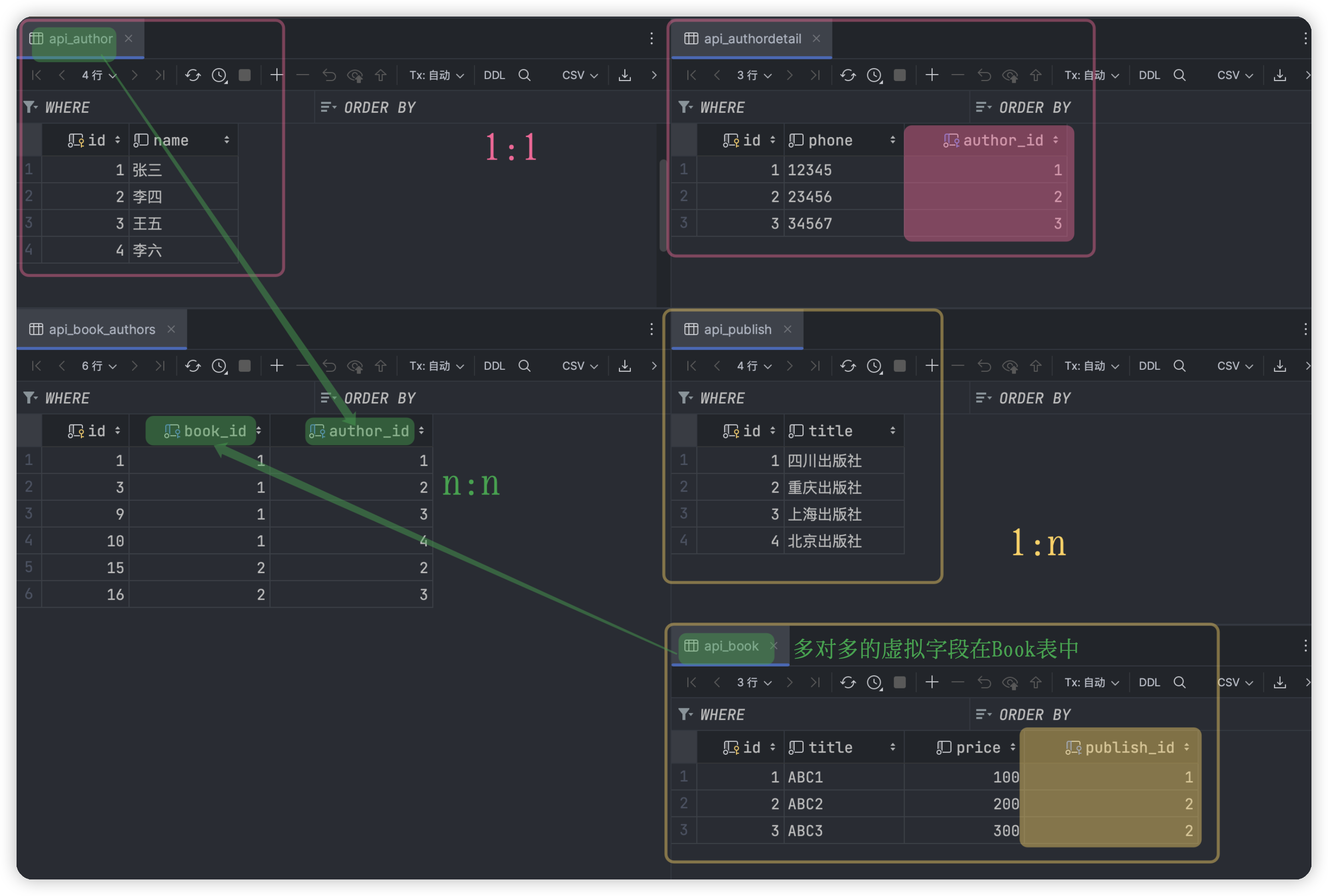
Task: Click DDL button in api_book_authors toolbar
Action: 494,366
